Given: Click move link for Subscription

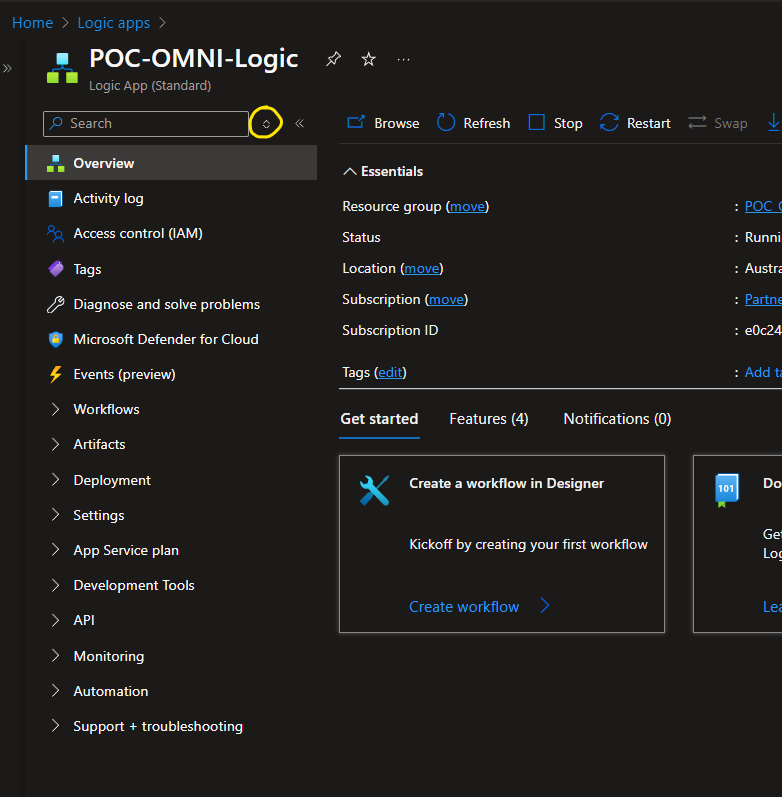Looking at the screenshot, I should (446, 300).
